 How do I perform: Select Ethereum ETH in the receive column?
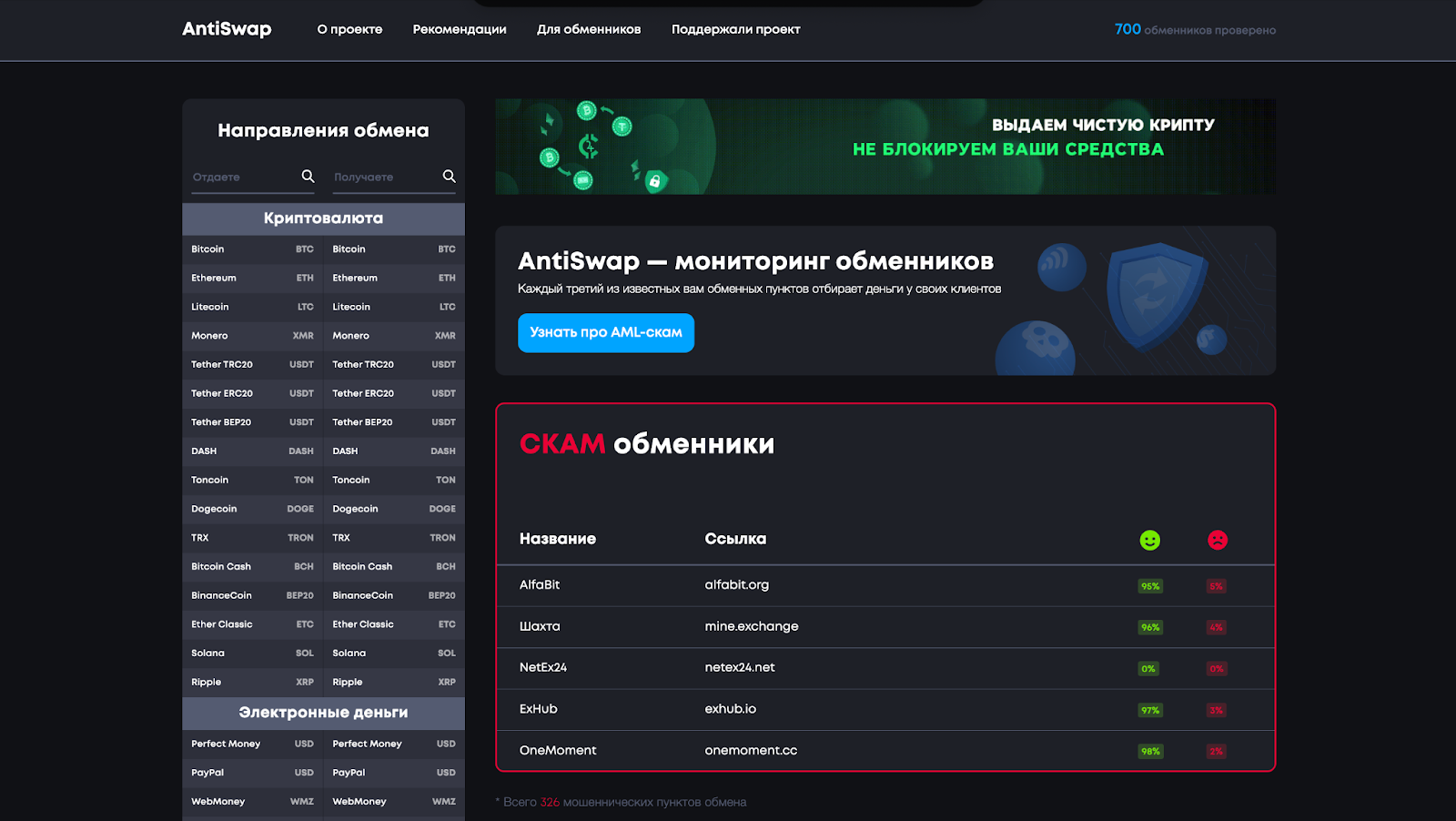coord(394,278)
